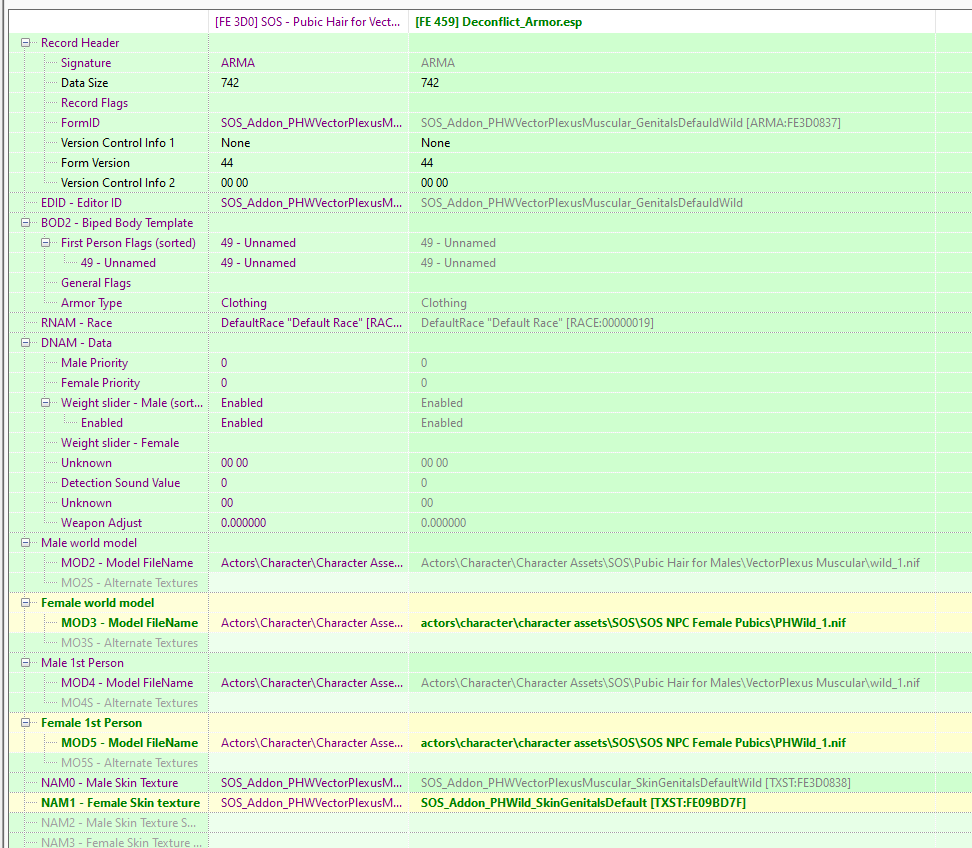Click MOD5 PHWild_1.nif path in Deconflict column
The image size is (972, 848).
(633, 743)
